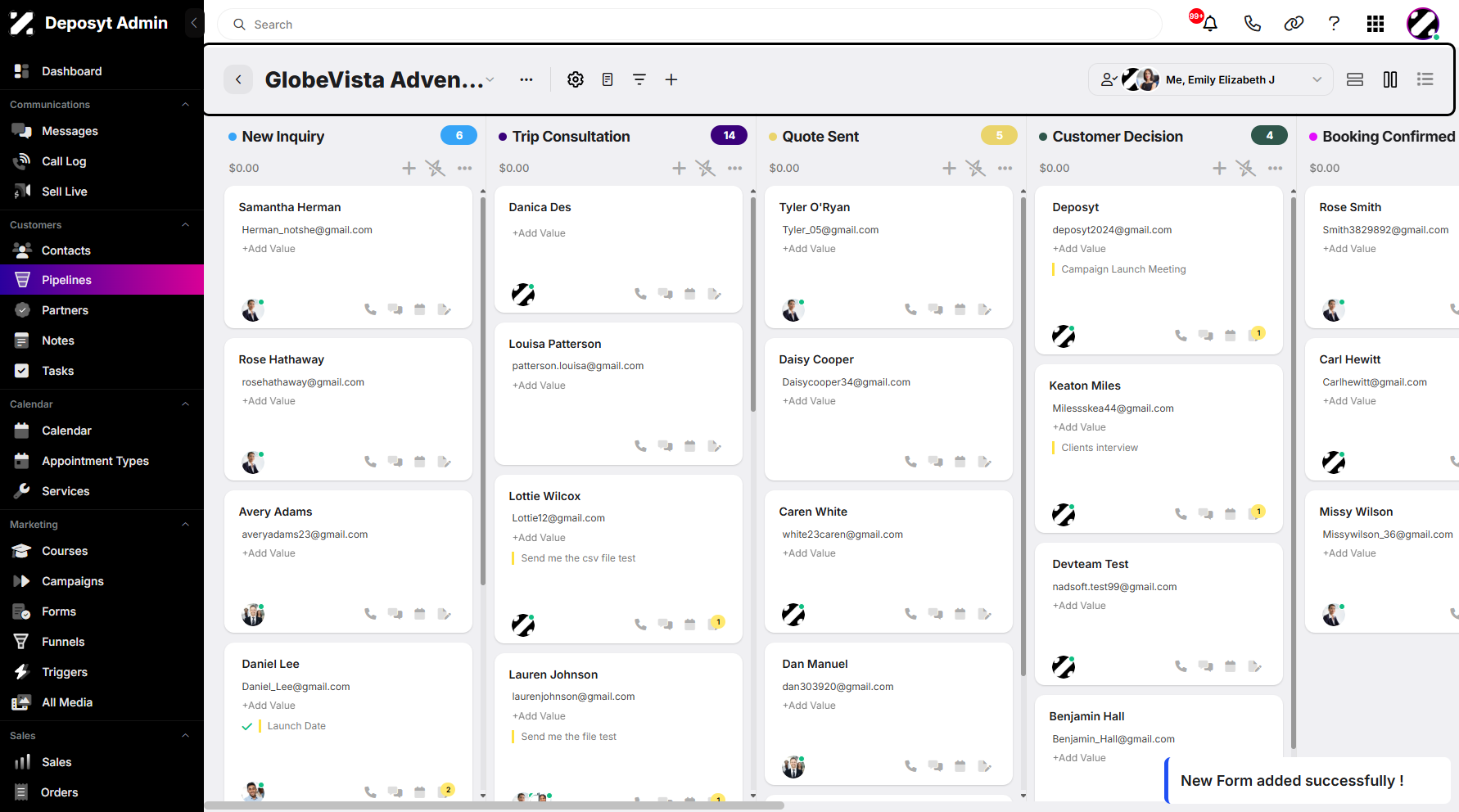Collapse the Marketing section
Screen dimensions: 1459x812
[x=186, y=524]
